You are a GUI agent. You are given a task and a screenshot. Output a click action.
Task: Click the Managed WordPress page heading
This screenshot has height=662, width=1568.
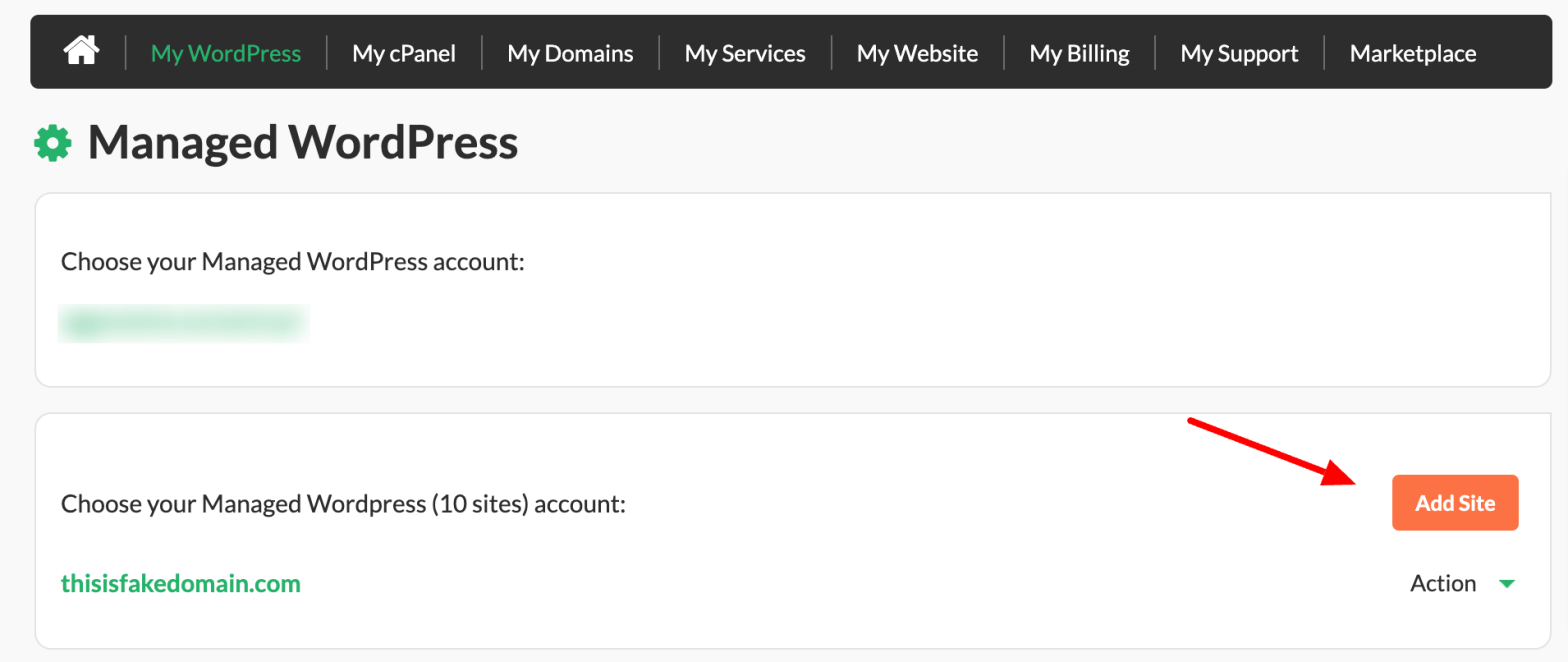point(302,142)
